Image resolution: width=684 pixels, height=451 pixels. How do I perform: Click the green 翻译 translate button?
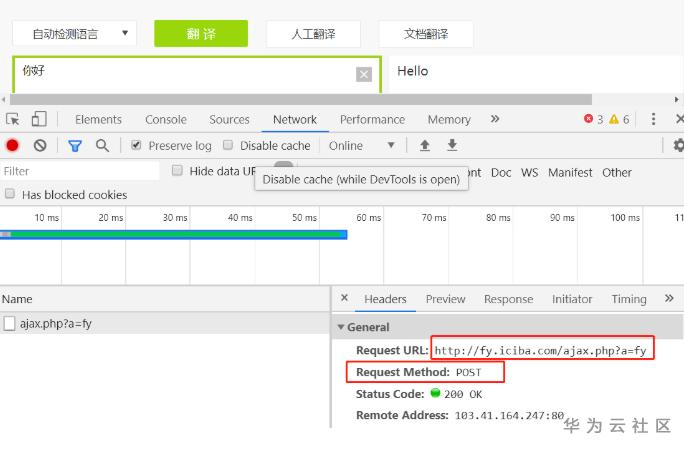[201, 34]
